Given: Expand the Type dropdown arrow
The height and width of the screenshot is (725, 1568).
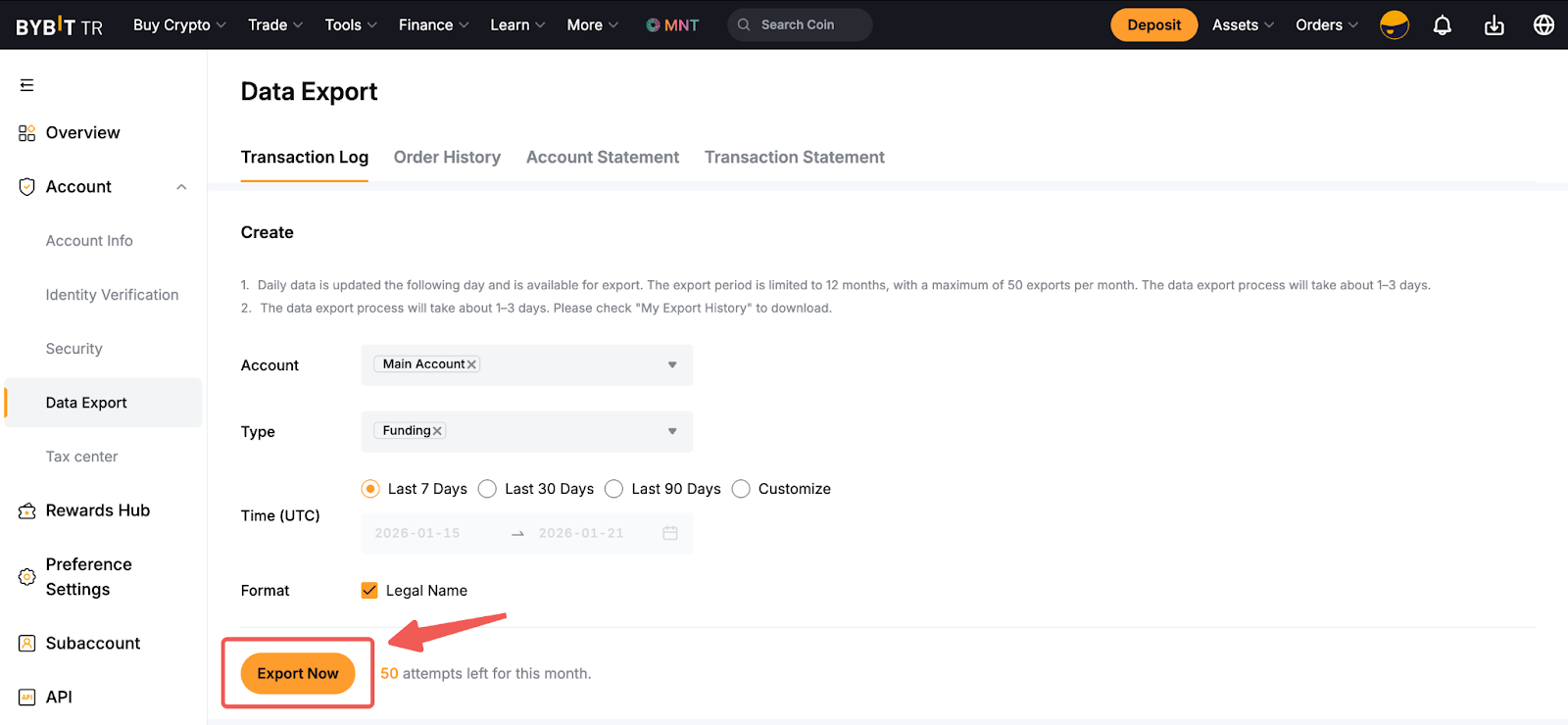Looking at the screenshot, I should (672, 431).
